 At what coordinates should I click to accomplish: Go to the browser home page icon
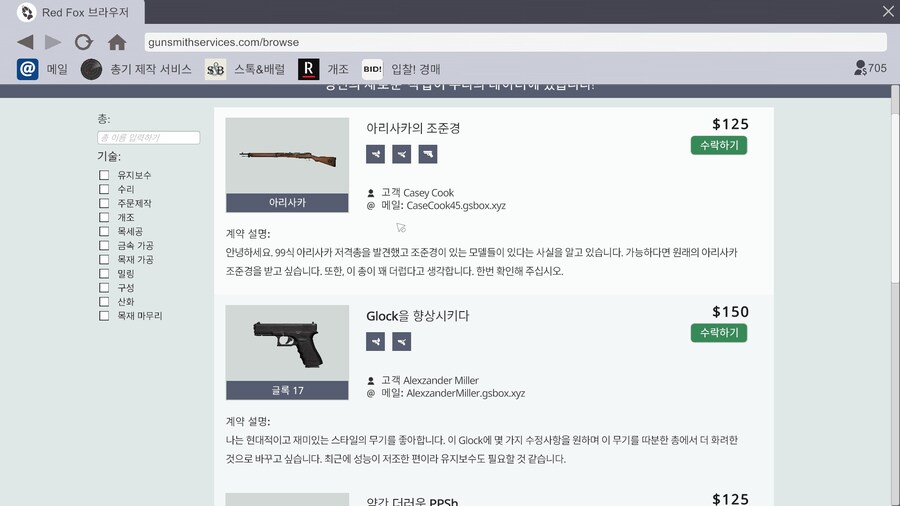(117, 42)
